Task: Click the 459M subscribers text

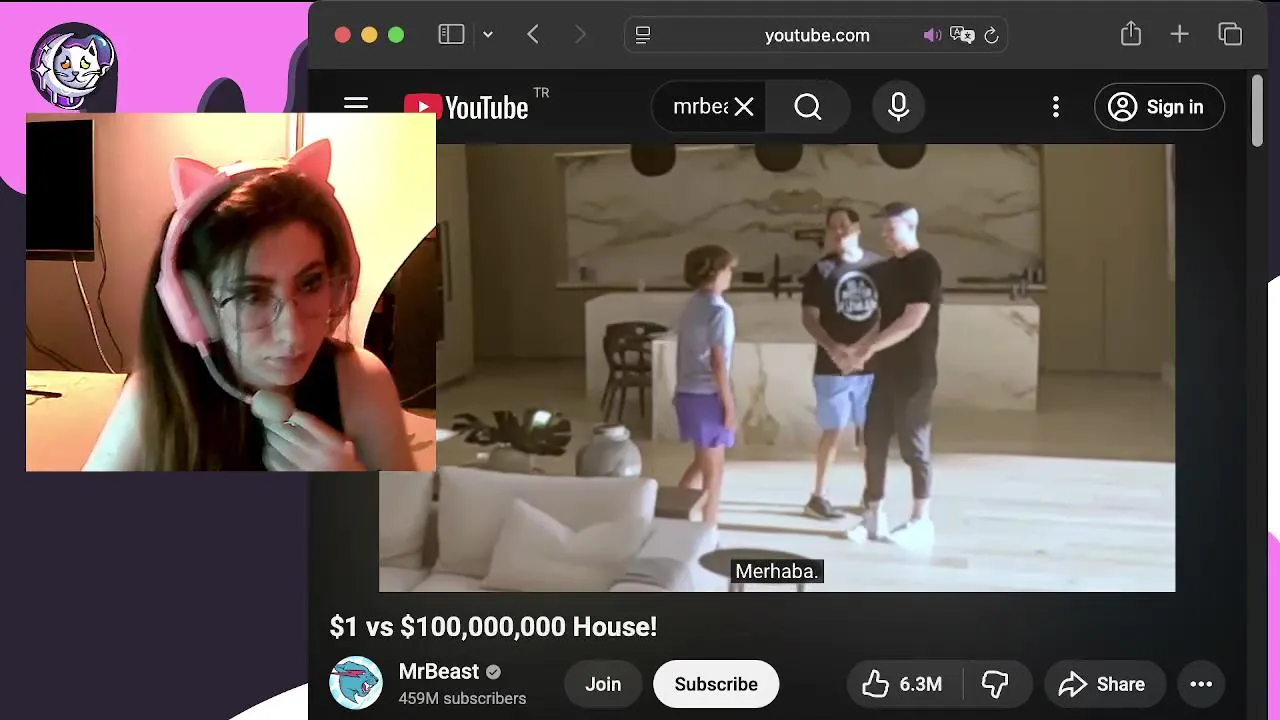Action: (462, 698)
